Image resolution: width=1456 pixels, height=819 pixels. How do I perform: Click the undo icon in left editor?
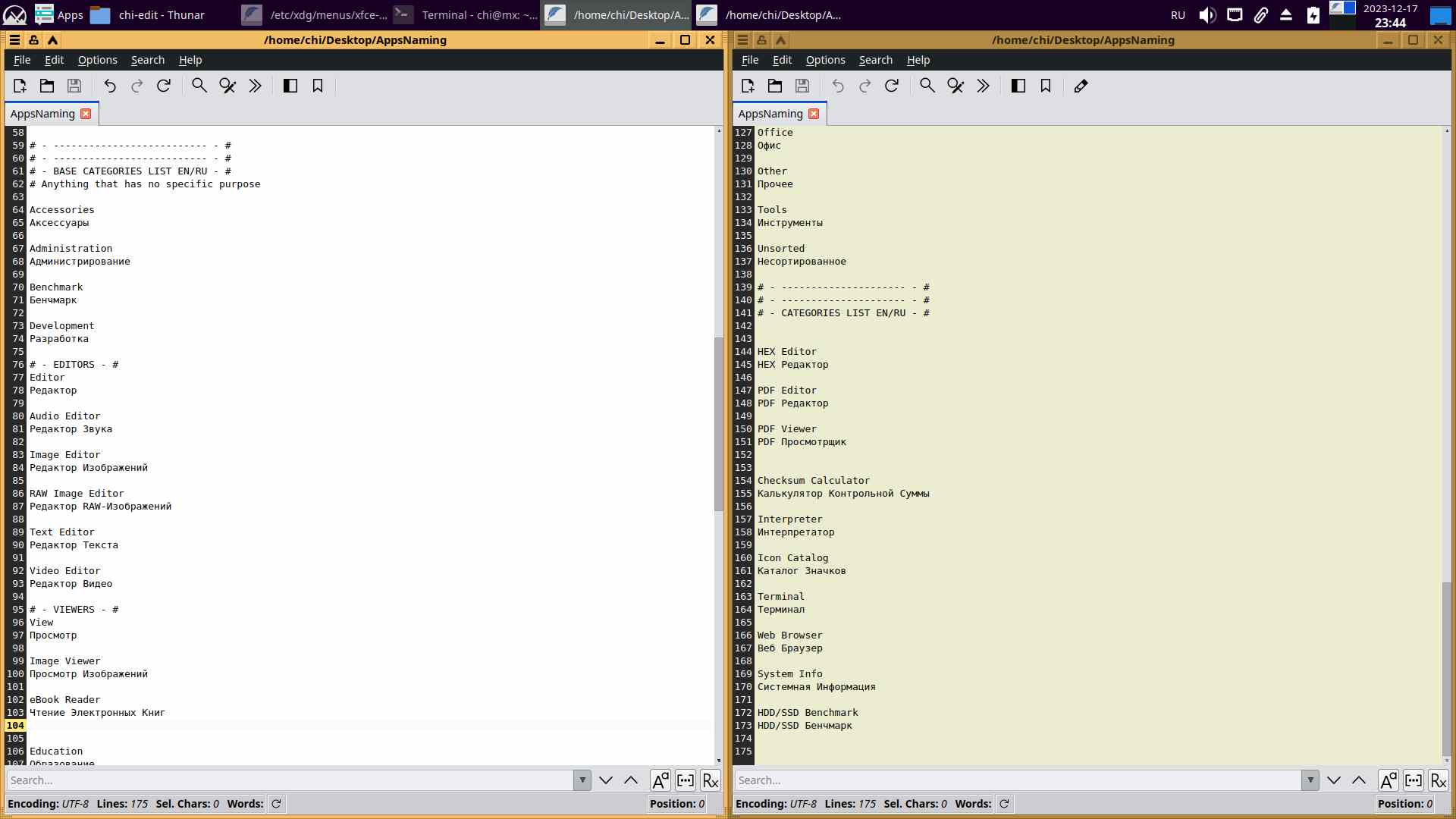click(110, 86)
